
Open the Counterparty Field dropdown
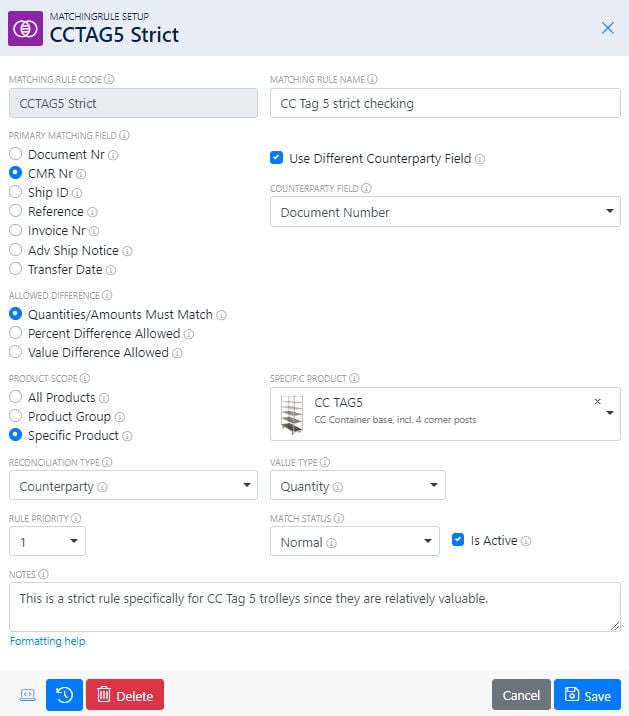(445, 212)
